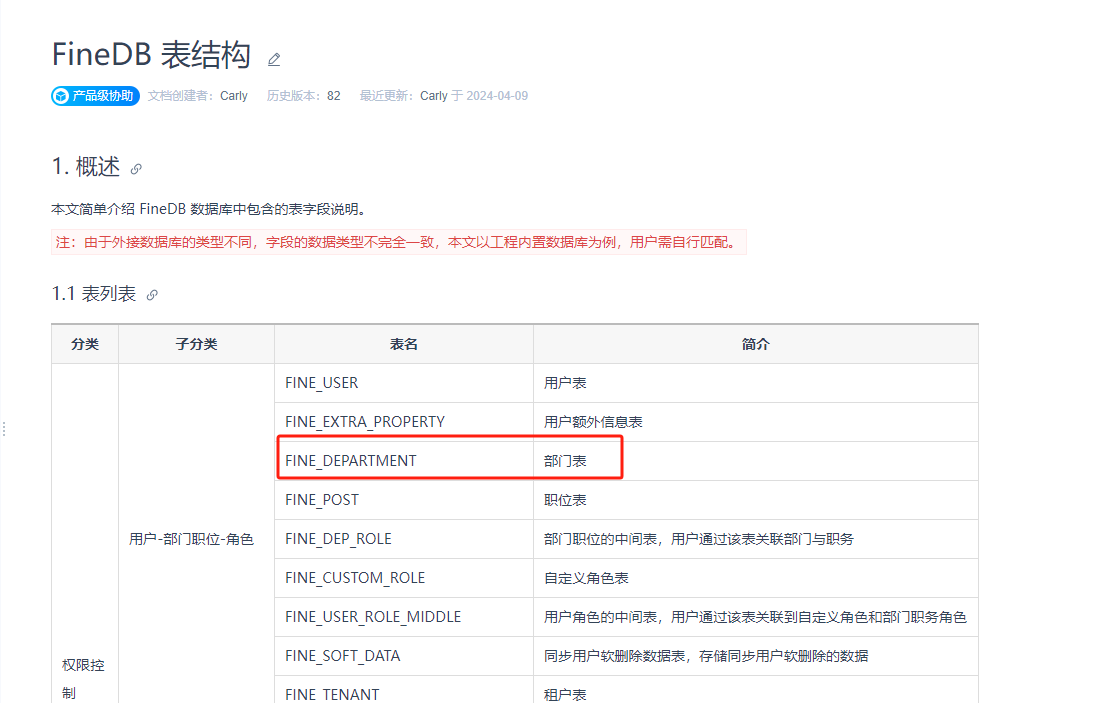
Task: Click the 分类 column header
Action: point(85,344)
